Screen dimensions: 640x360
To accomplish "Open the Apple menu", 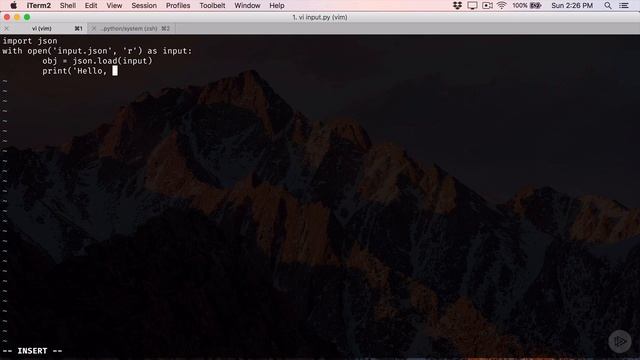I will [13, 5].
